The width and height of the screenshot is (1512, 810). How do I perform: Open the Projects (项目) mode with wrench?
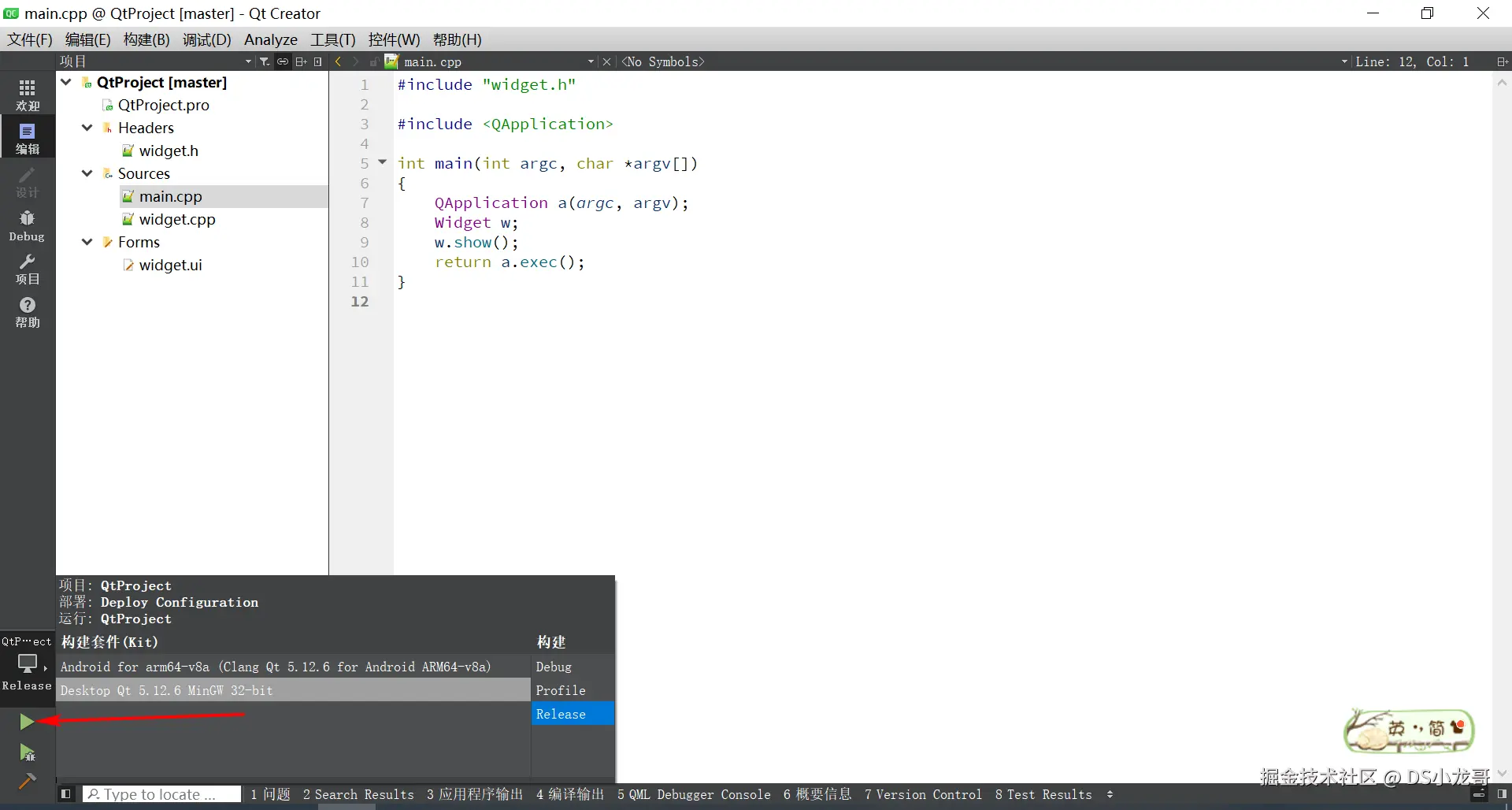[28, 269]
